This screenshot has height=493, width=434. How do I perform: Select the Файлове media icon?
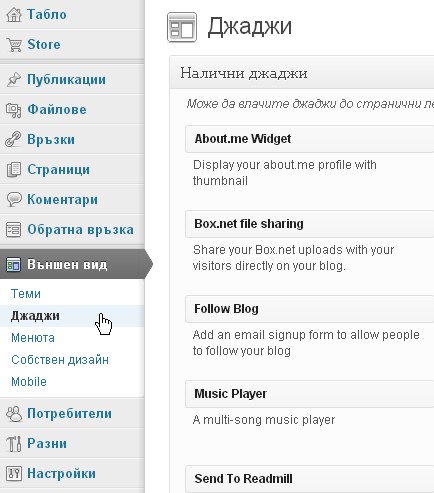14,110
